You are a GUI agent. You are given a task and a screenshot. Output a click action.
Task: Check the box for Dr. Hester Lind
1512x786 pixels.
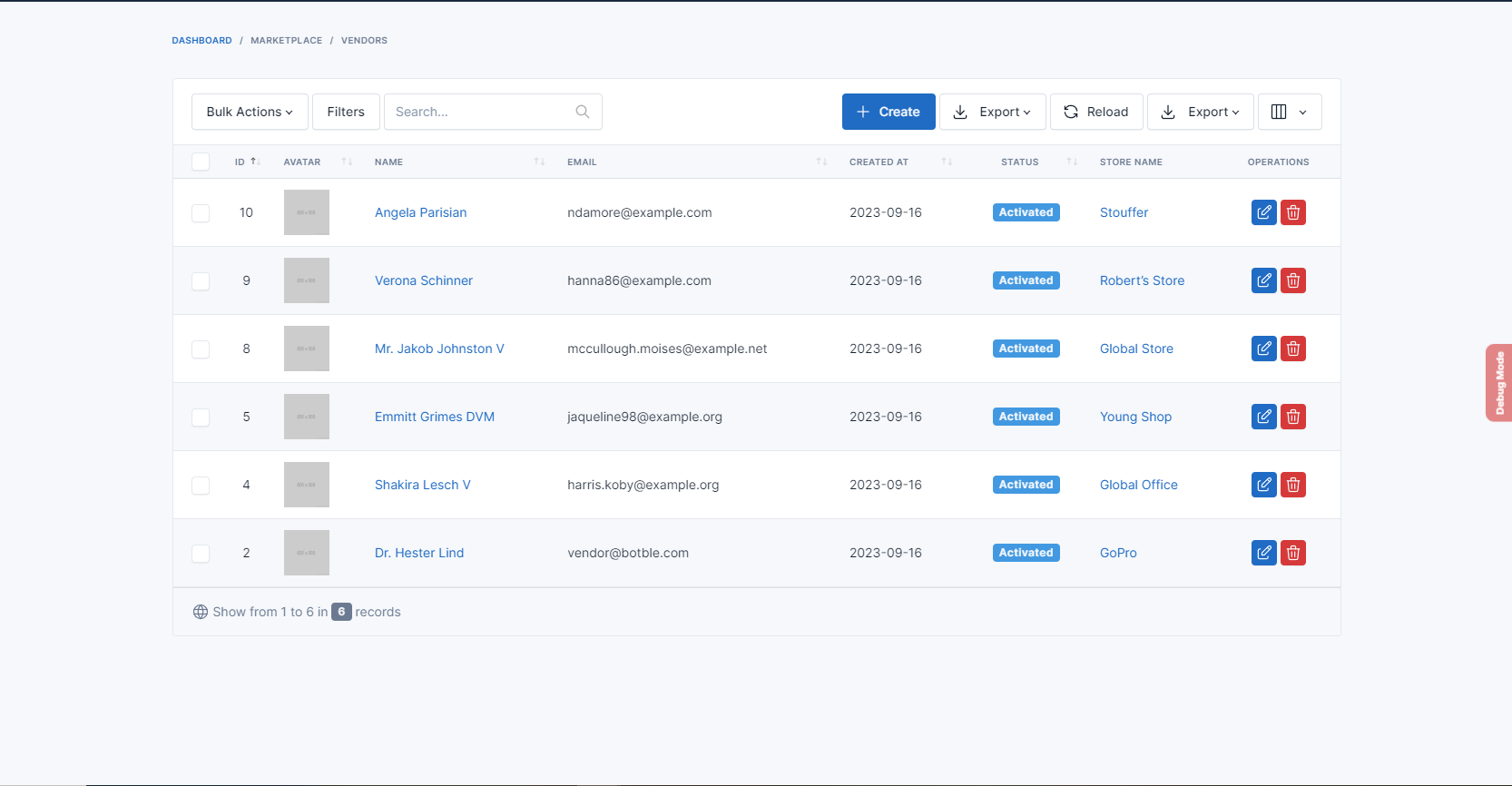(x=201, y=553)
